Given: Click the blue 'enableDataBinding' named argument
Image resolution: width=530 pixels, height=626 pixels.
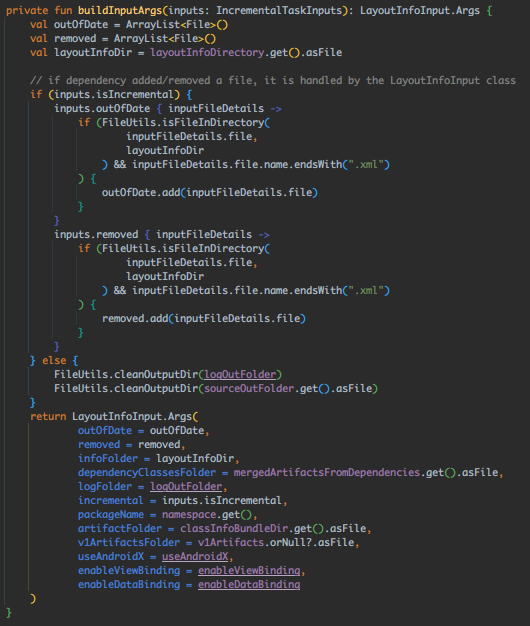Looking at the screenshot, I should [x=129, y=584].
